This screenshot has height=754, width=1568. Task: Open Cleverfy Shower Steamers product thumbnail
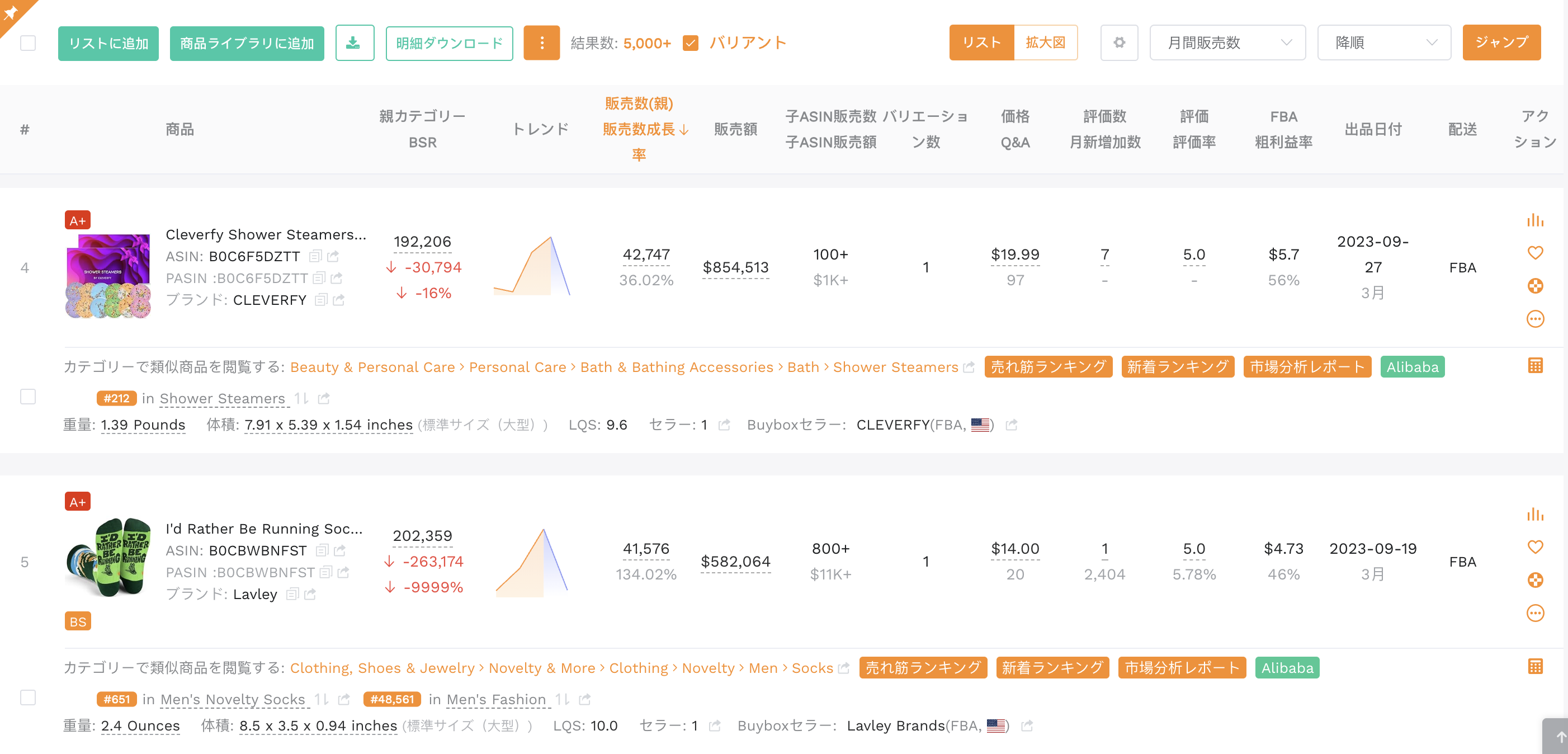(108, 275)
